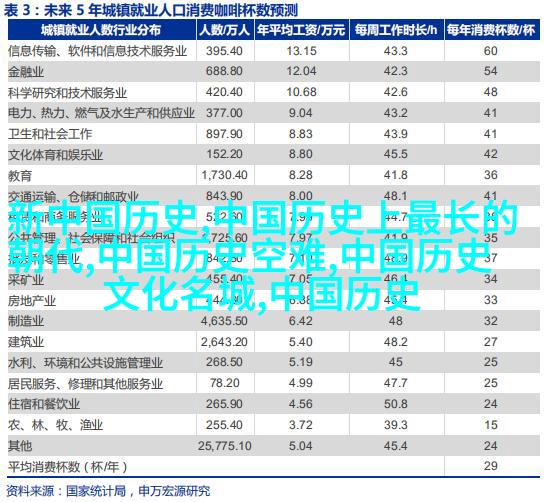Select the 建筑业 row label
Image resolution: width=546 pixels, height=502 pixels.
point(26,342)
